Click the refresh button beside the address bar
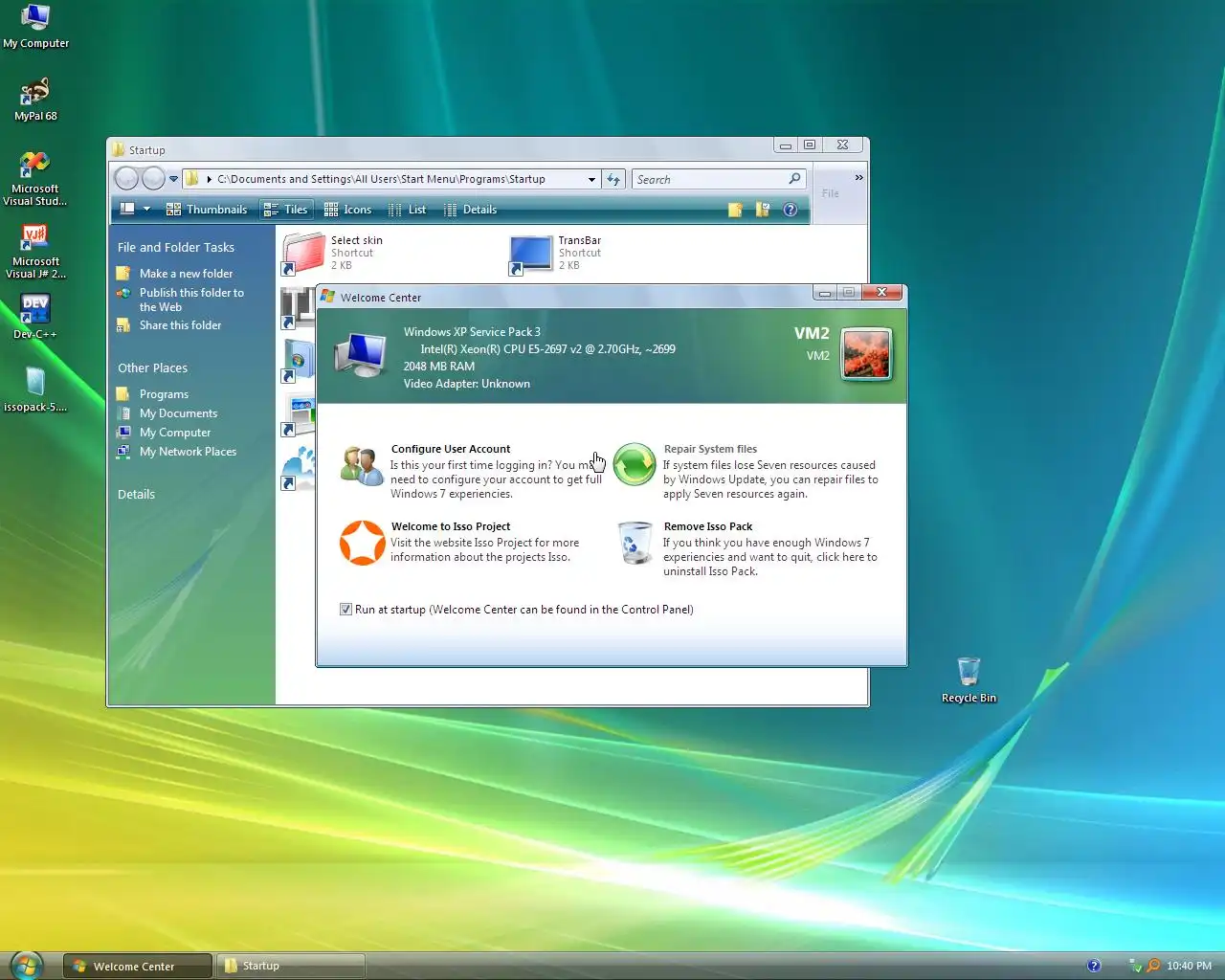1225x980 pixels. coord(613,179)
